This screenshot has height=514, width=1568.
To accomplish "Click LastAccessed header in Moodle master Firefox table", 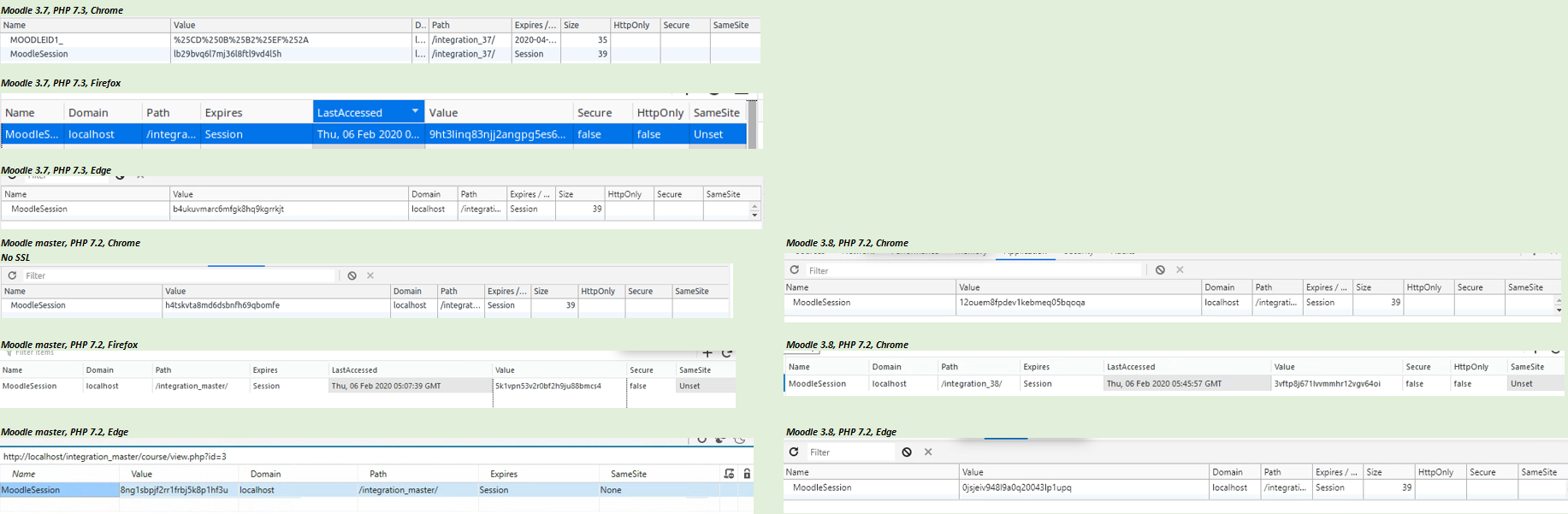I will click(x=411, y=369).
